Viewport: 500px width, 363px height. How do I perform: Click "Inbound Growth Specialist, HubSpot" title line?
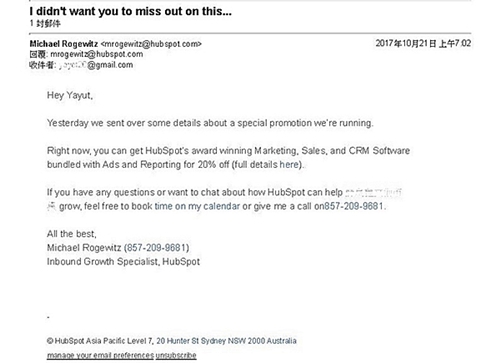point(123,262)
